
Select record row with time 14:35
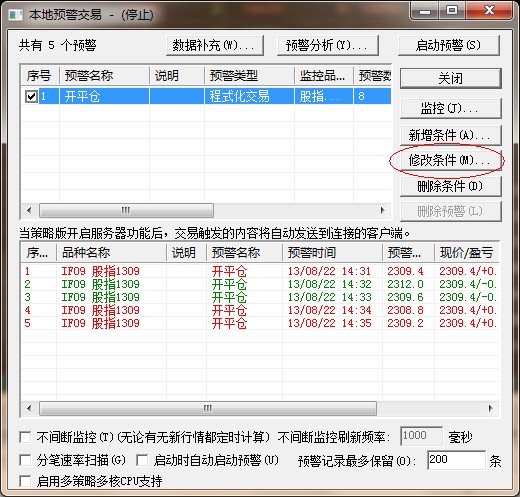tap(260, 323)
